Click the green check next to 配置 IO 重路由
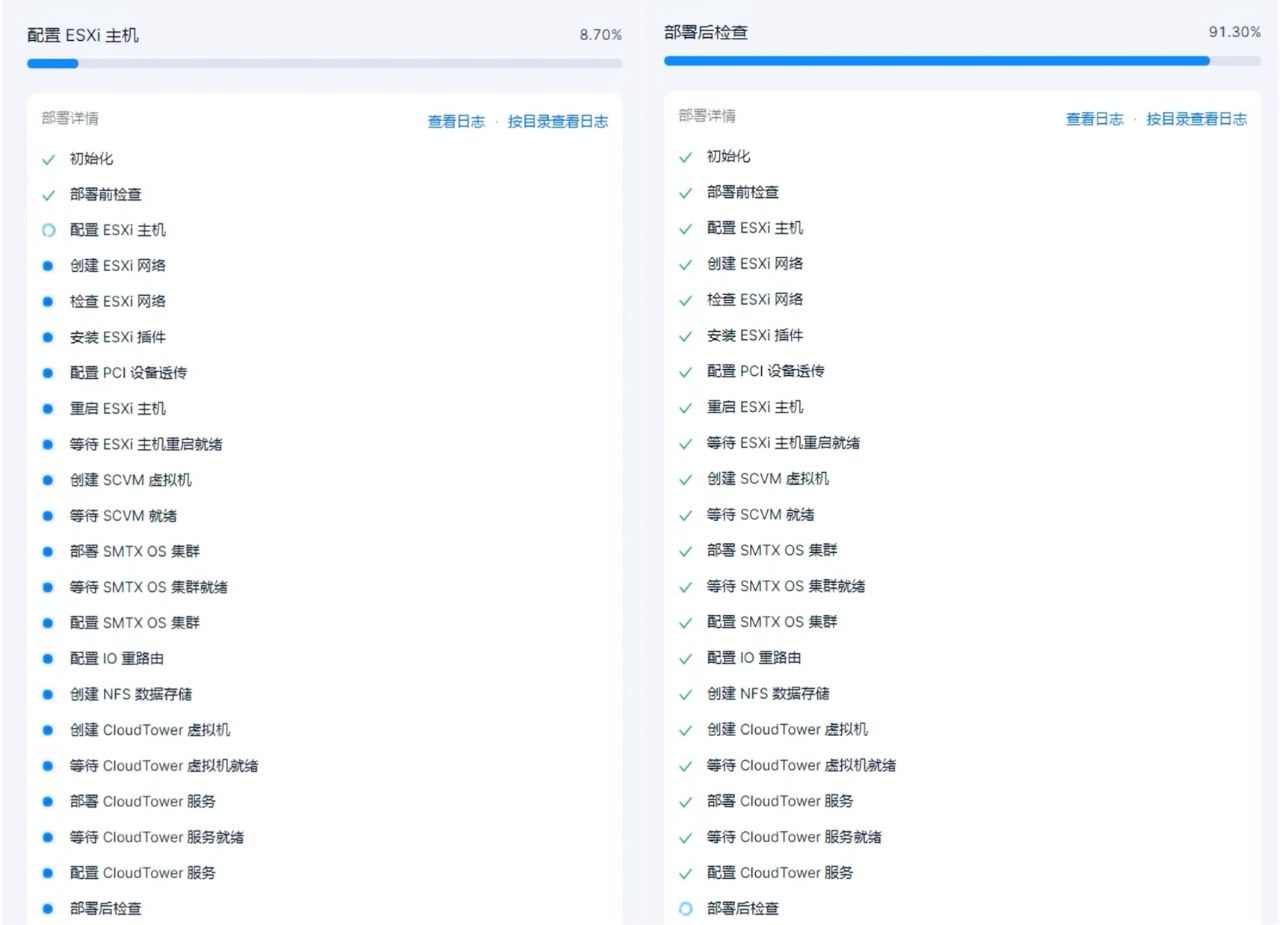Screen dimensions: 1280x925 click(x=685, y=658)
